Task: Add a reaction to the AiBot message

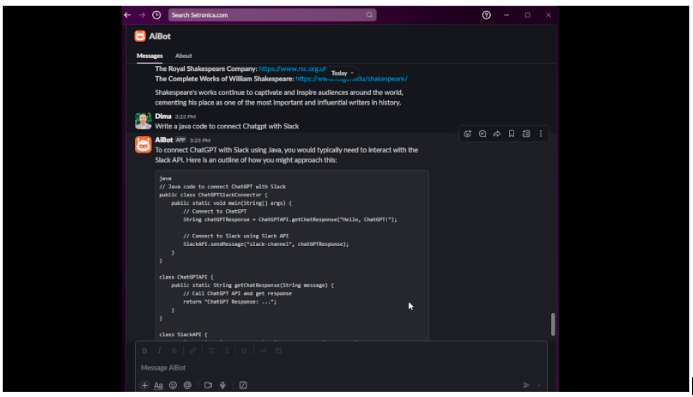Action: tap(468, 134)
